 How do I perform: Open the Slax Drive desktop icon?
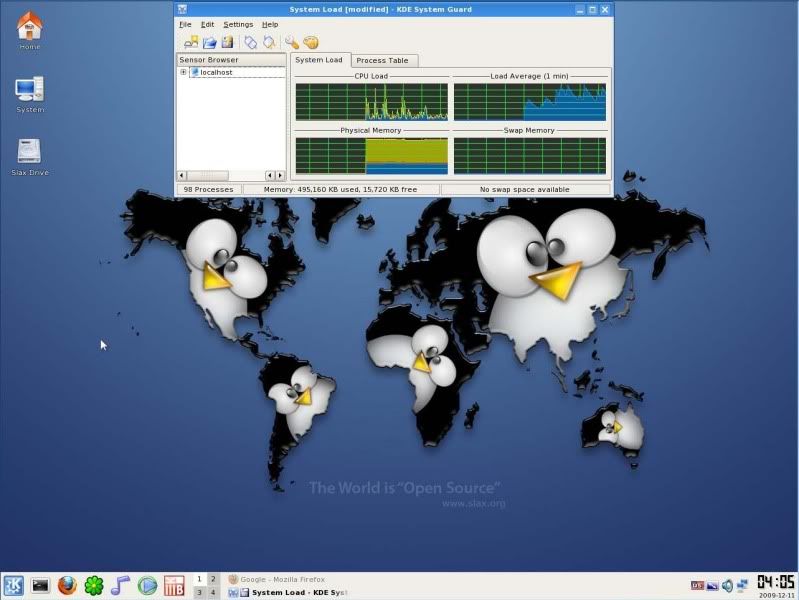30,157
